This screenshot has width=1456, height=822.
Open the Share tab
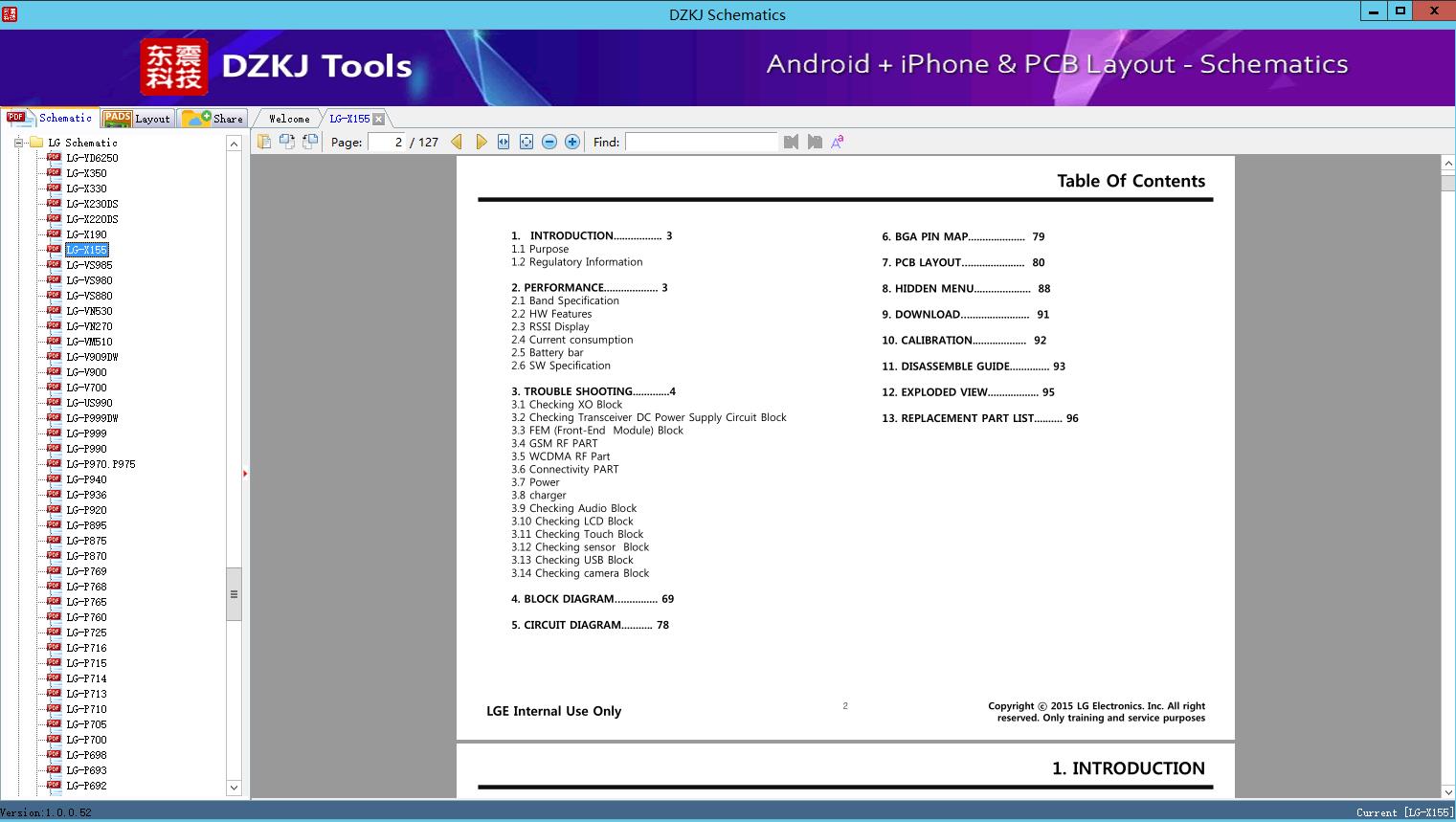point(213,118)
